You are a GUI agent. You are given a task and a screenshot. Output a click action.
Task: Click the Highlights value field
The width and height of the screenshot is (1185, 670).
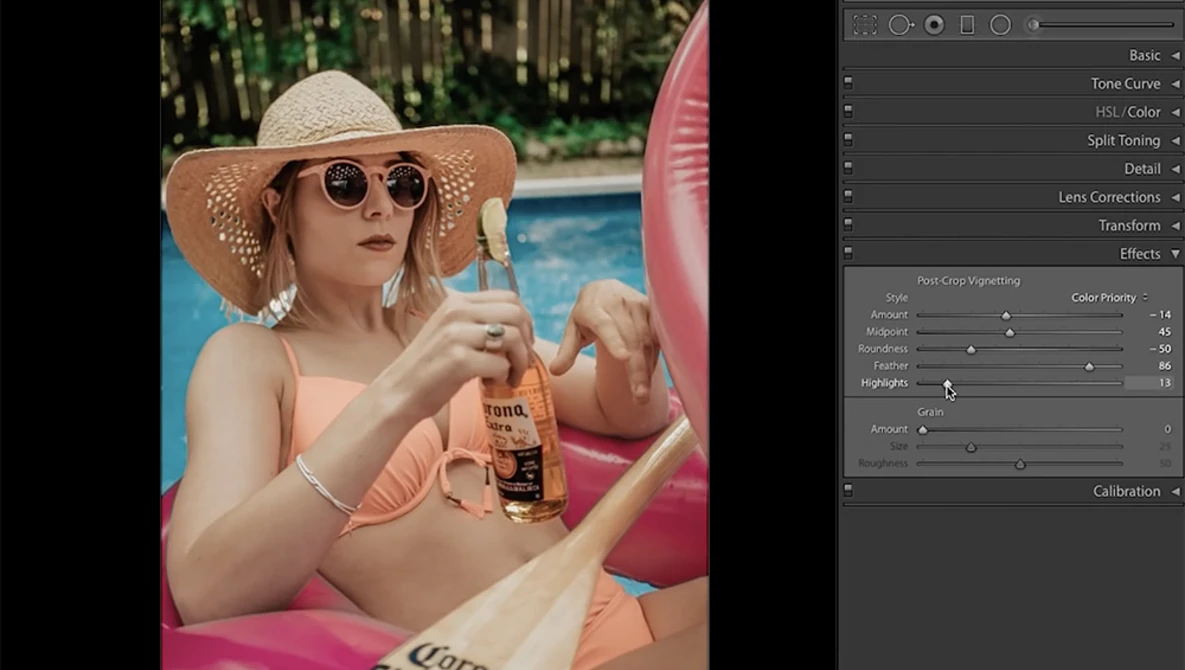1149,383
